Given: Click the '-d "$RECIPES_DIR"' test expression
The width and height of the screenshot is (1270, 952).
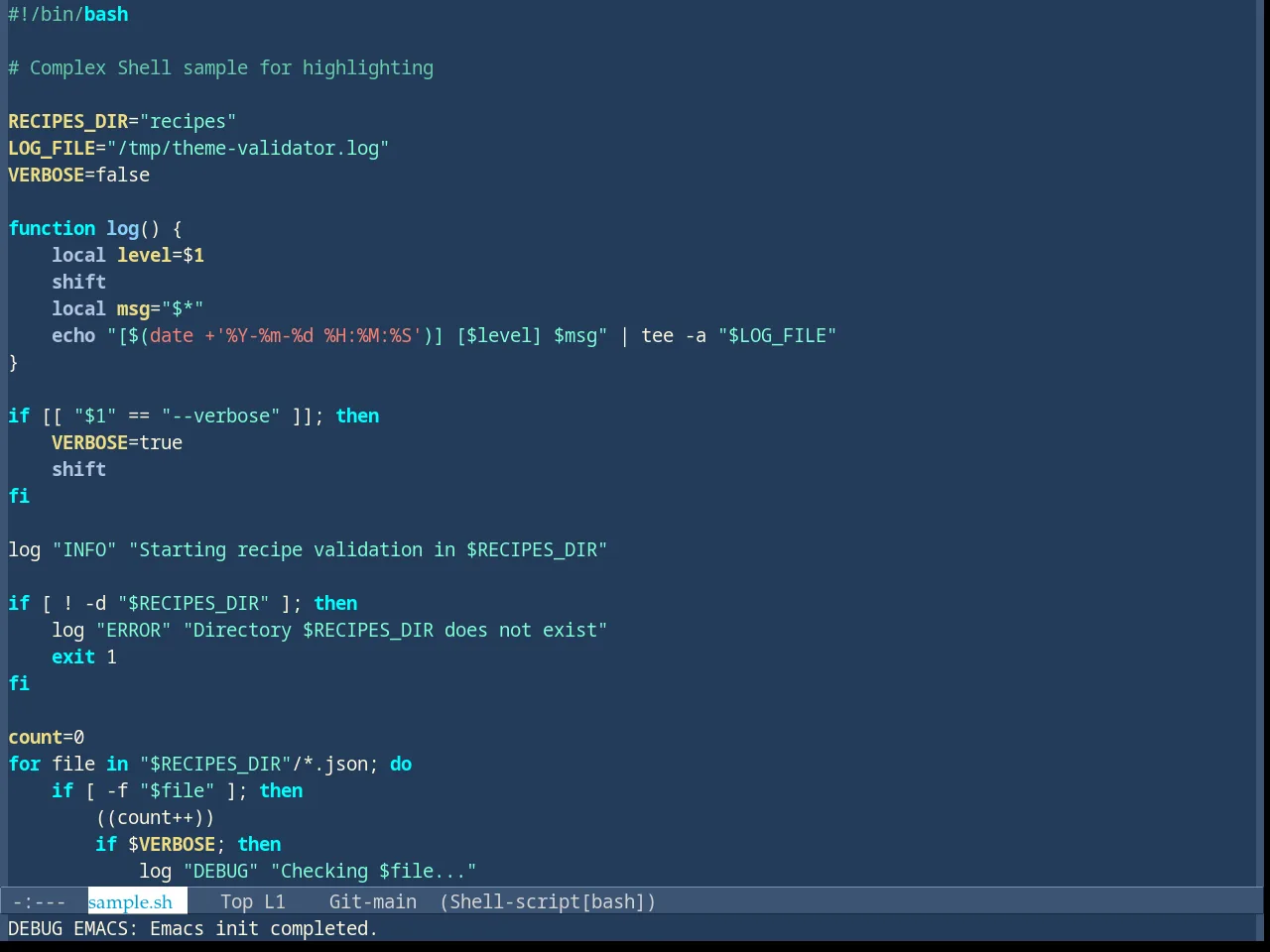Looking at the screenshot, I should [x=177, y=603].
